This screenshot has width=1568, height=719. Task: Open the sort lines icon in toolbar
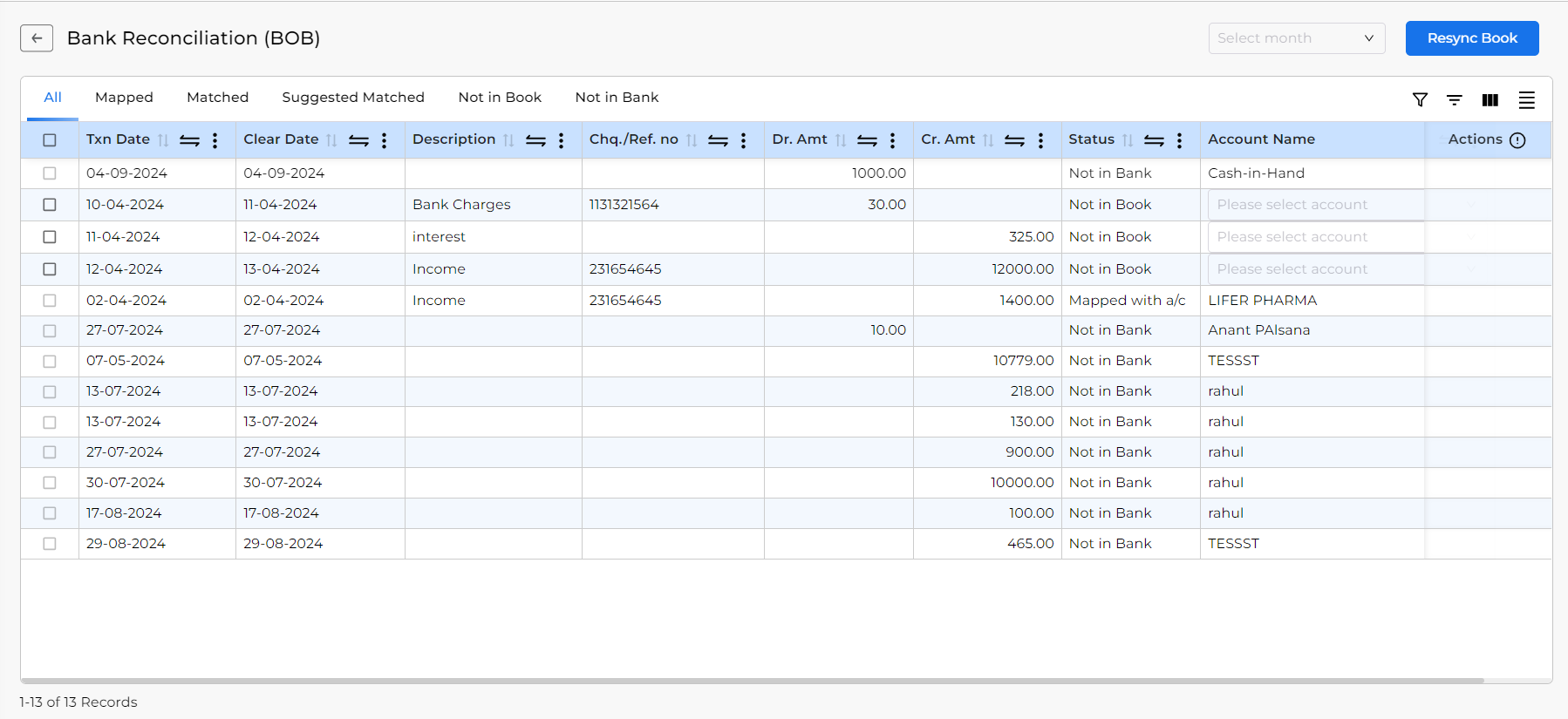1455,100
